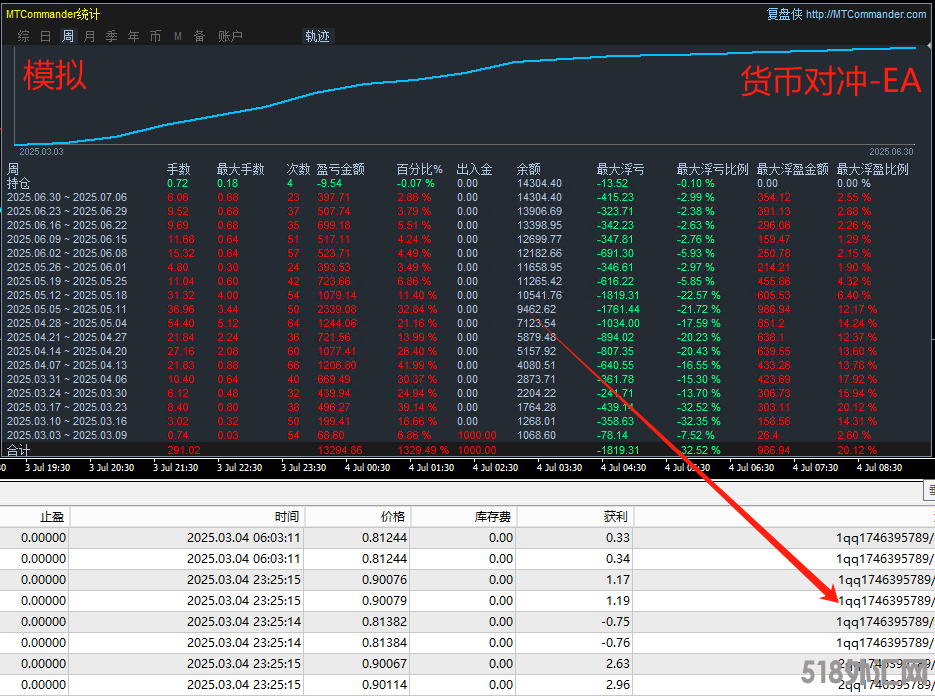This screenshot has height=696, width=935.
Task: Select trade row with profit 2.63
Action: click(468, 663)
